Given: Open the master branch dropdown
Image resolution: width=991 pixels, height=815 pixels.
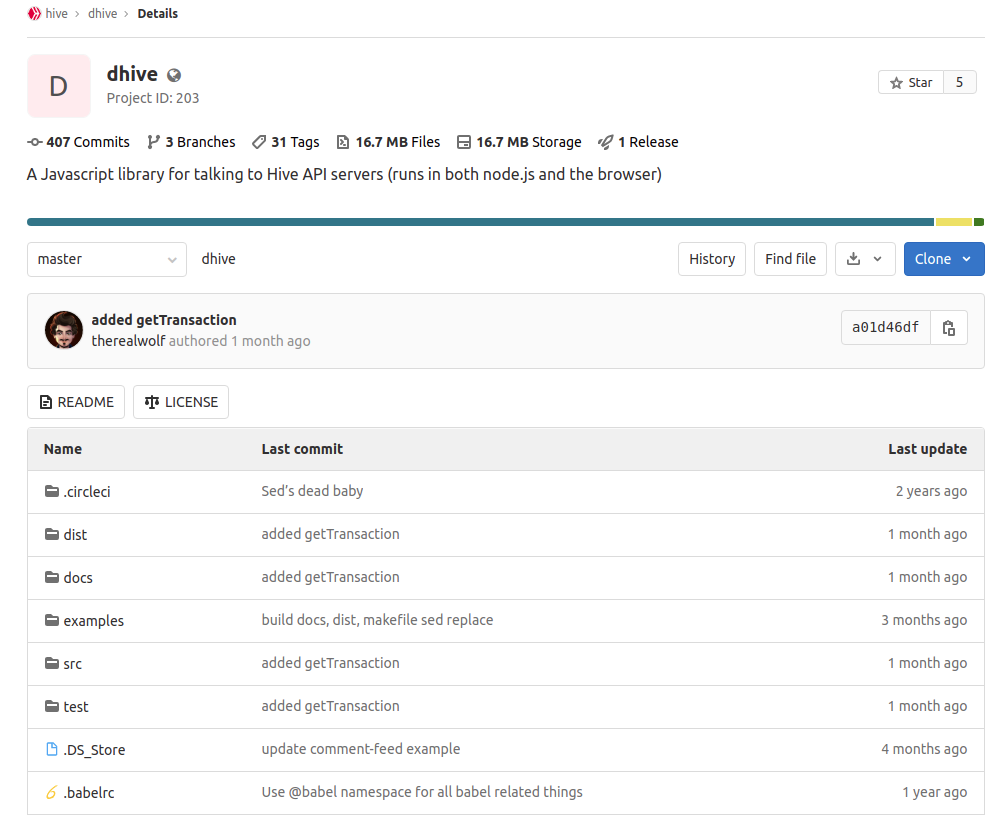Looking at the screenshot, I should click(107, 259).
